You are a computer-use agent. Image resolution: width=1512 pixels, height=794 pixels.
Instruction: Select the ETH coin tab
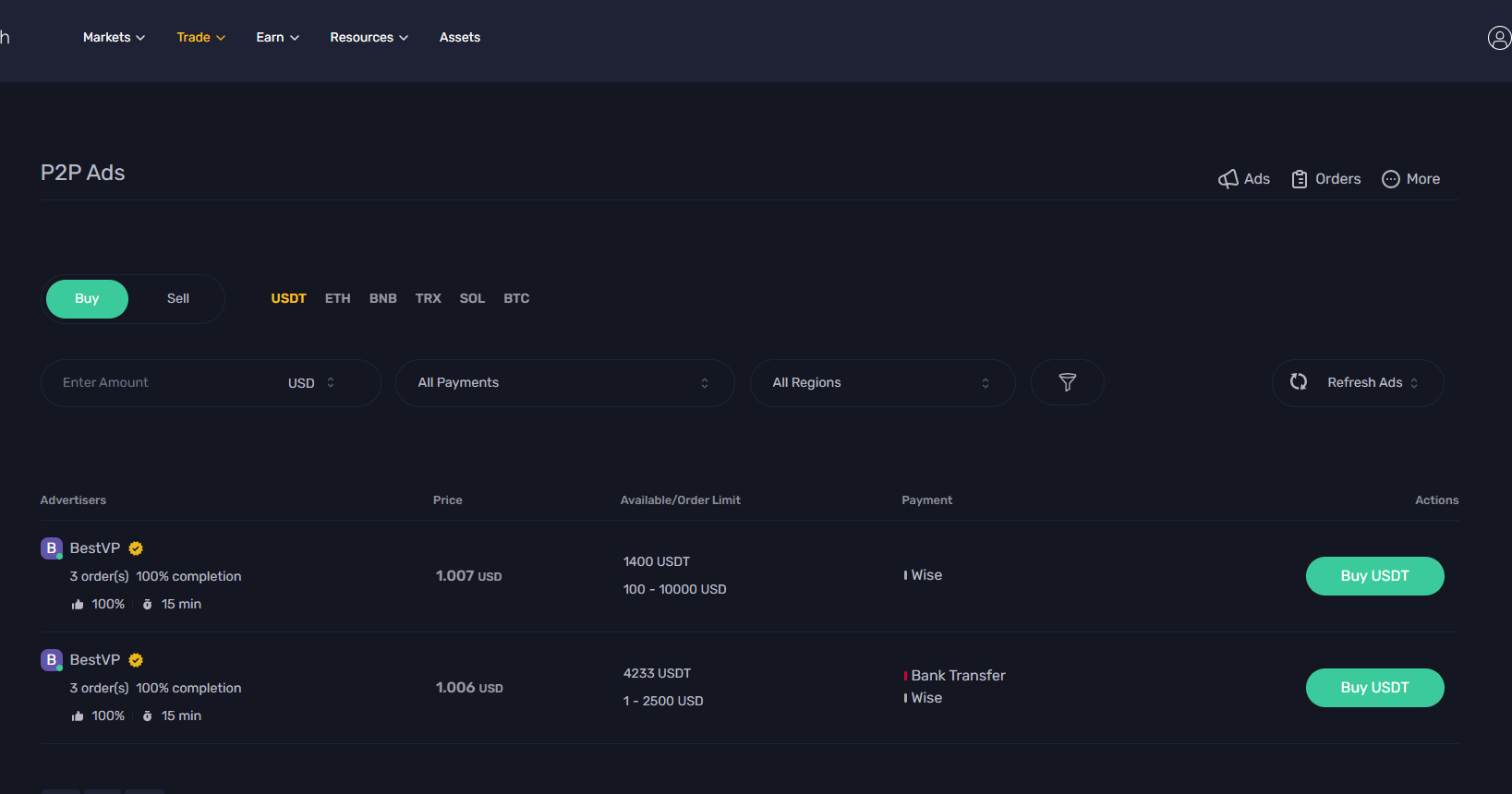coord(337,299)
